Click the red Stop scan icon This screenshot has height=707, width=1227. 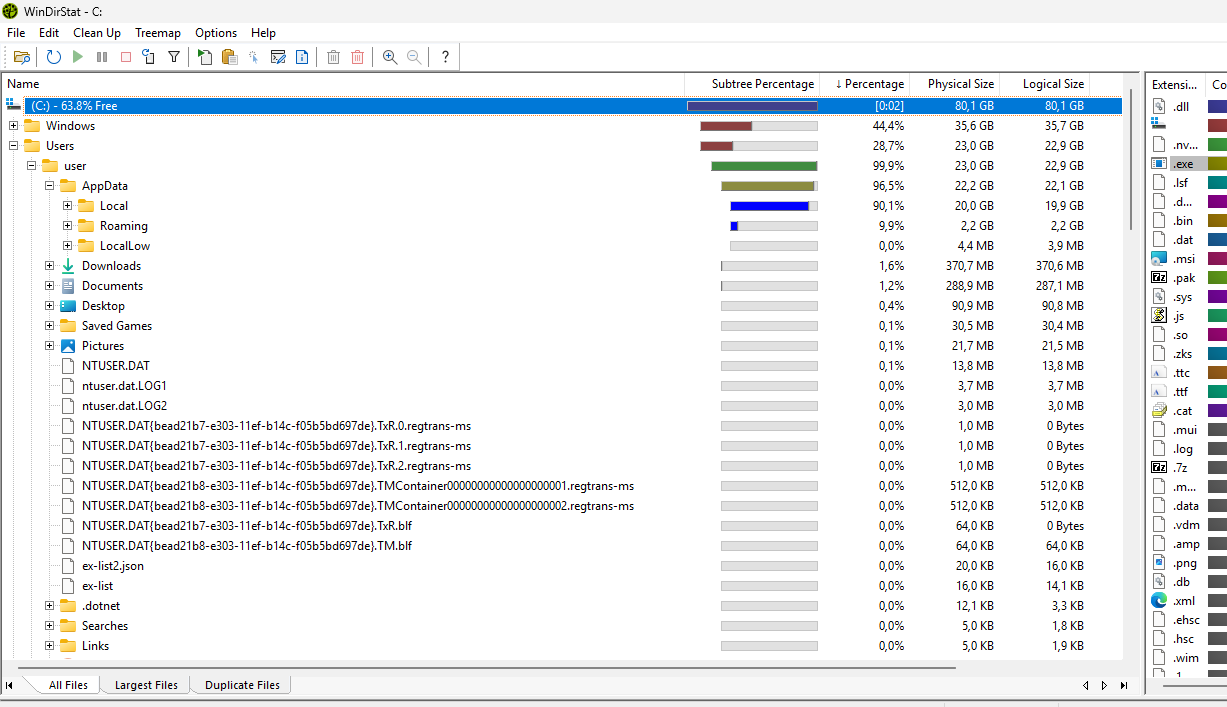point(126,57)
